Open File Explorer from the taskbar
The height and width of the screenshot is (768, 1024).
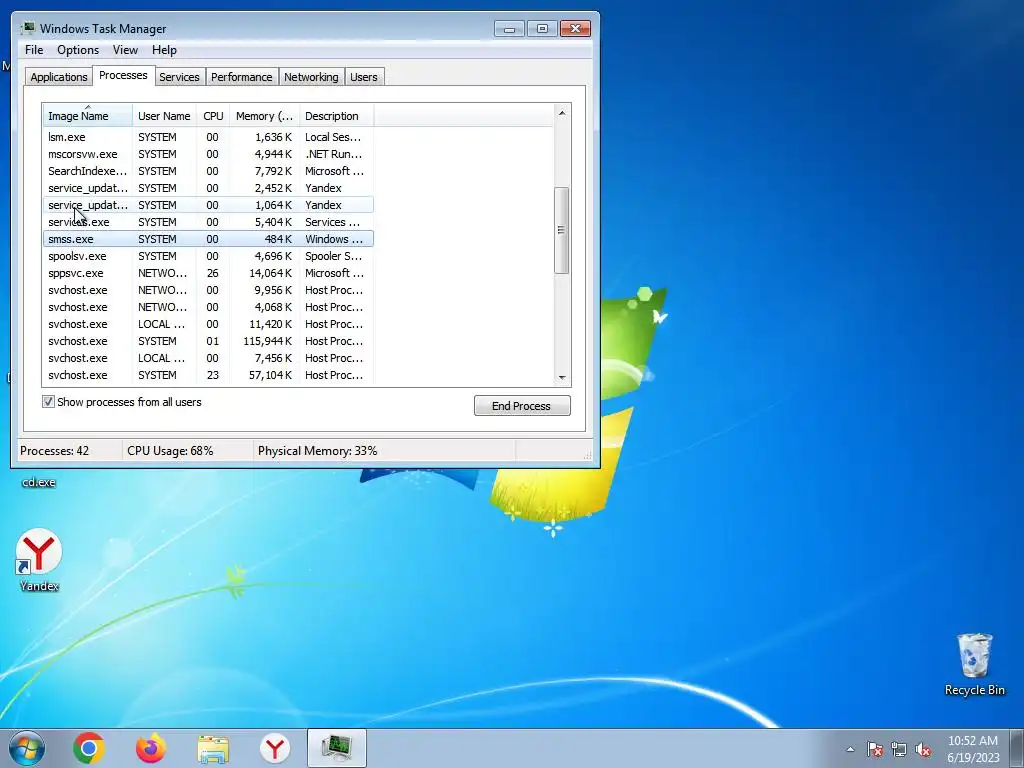pyautogui.click(x=213, y=749)
